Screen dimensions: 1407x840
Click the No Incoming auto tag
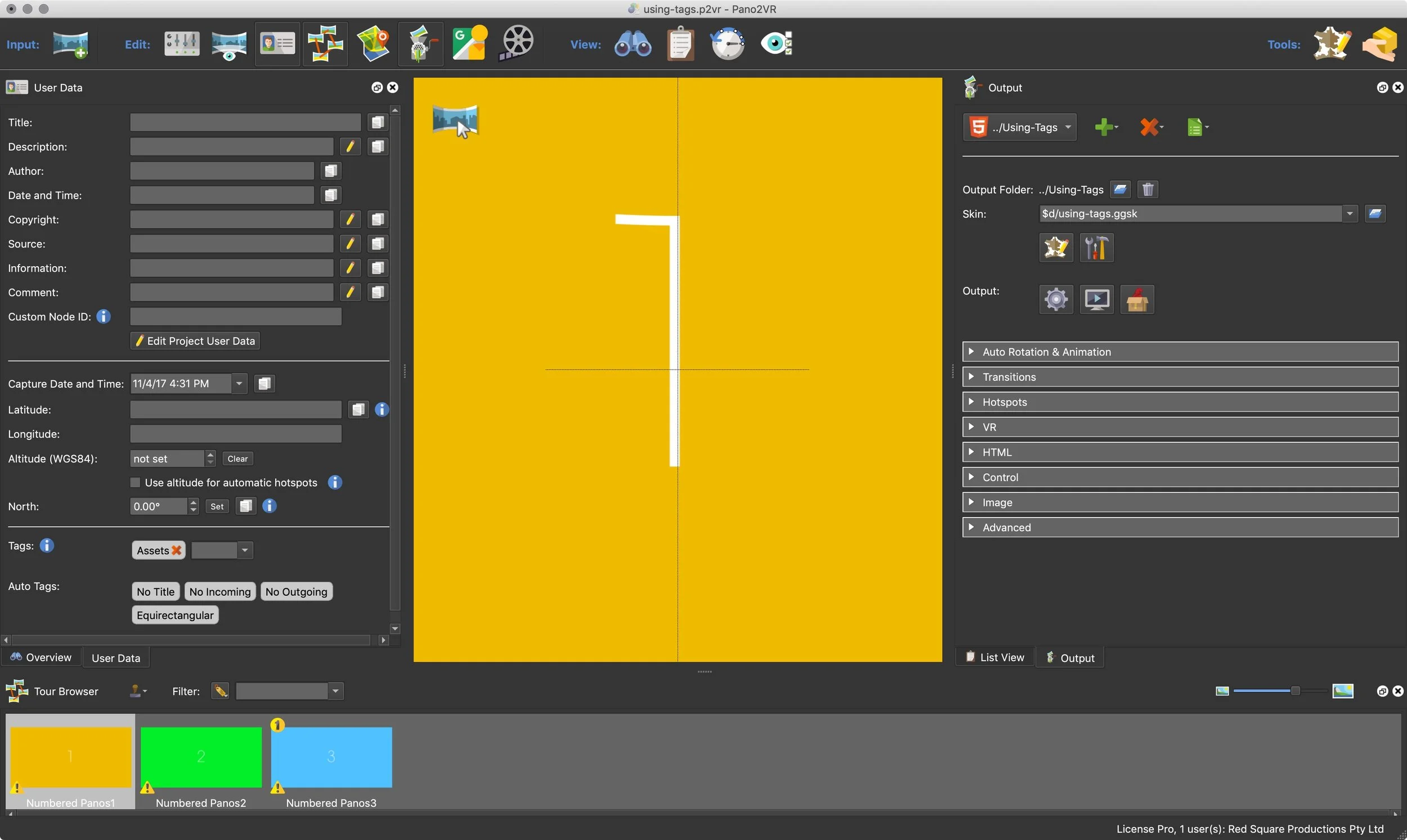219,591
